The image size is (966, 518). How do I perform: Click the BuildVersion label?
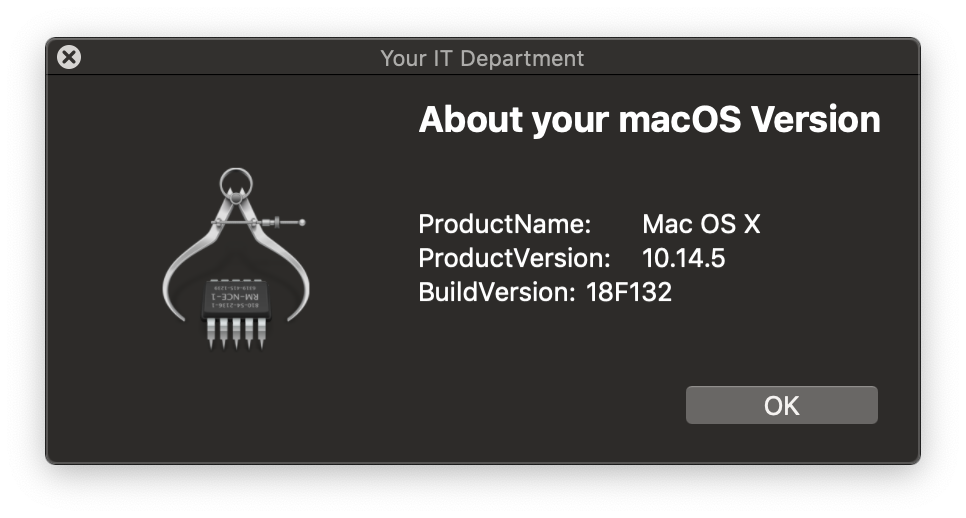point(497,292)
